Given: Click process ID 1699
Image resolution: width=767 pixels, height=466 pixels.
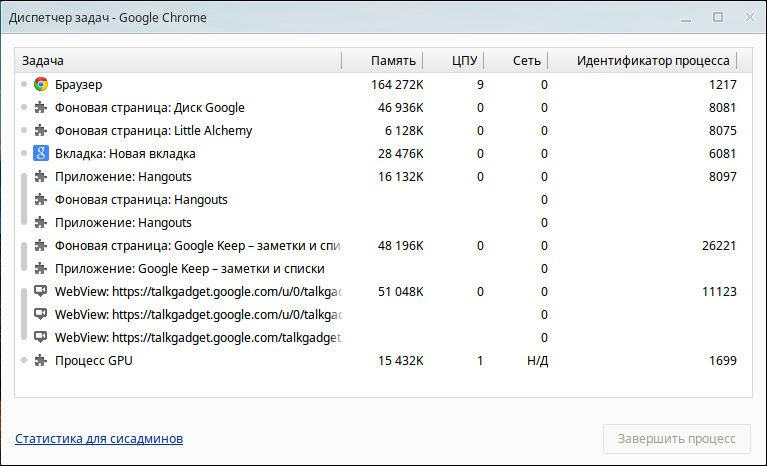Looking at the screenshot, I should (722, 360).
